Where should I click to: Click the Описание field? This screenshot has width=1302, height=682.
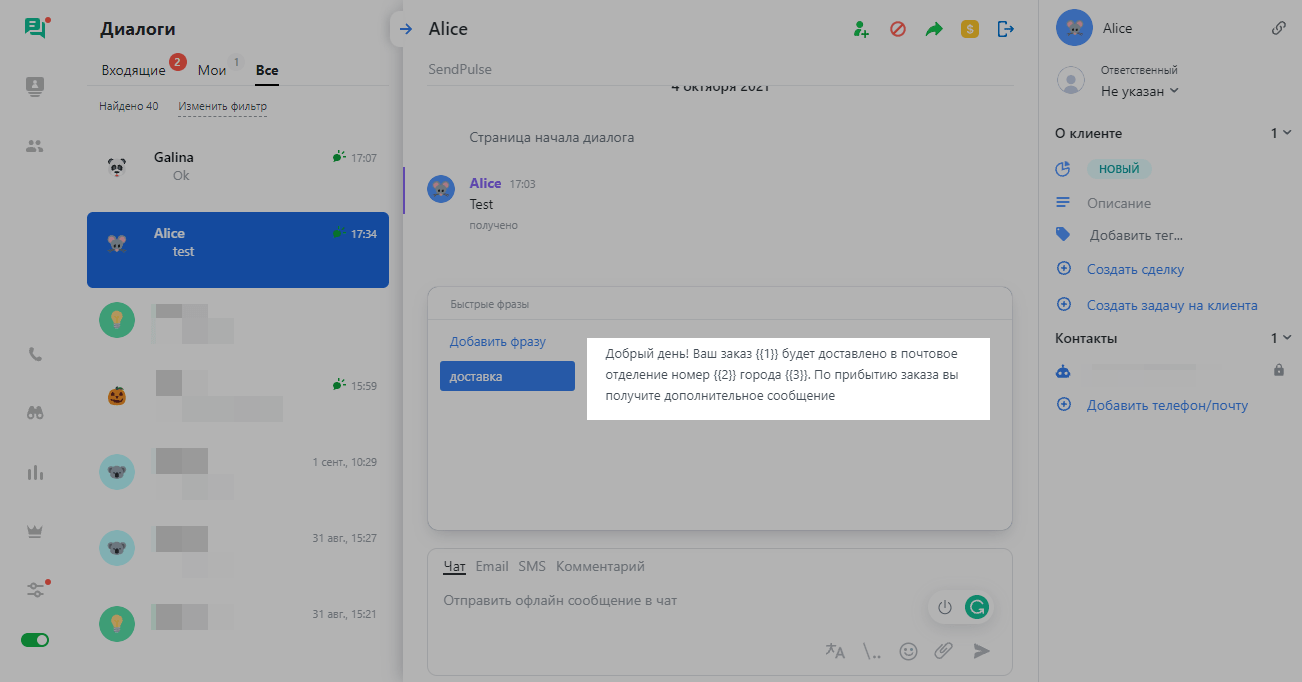pos(1119,203)
